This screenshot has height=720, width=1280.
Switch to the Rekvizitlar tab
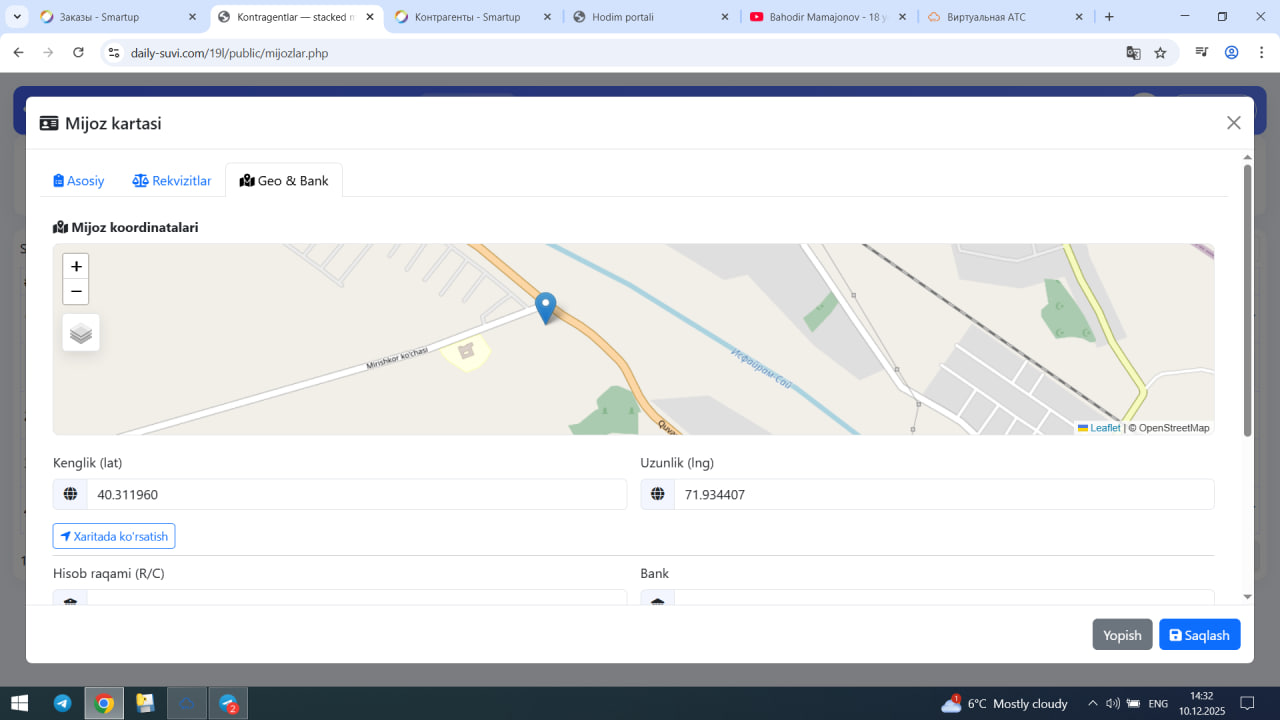pyautogui.click(x=172, y=181)
